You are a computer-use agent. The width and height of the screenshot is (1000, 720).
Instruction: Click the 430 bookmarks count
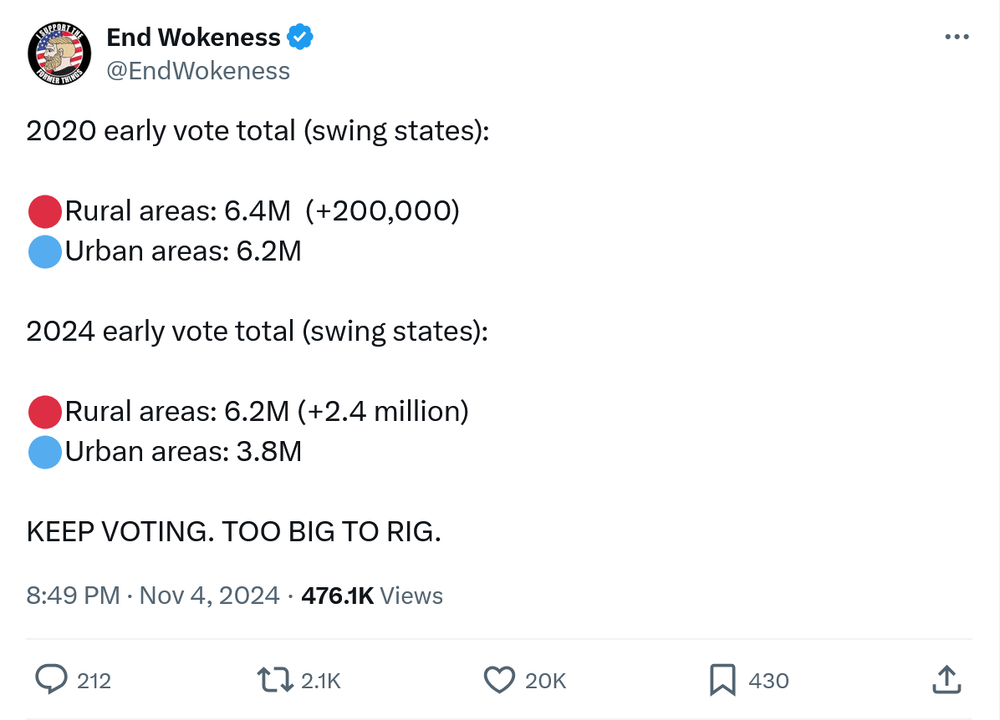tap(768, 681)
